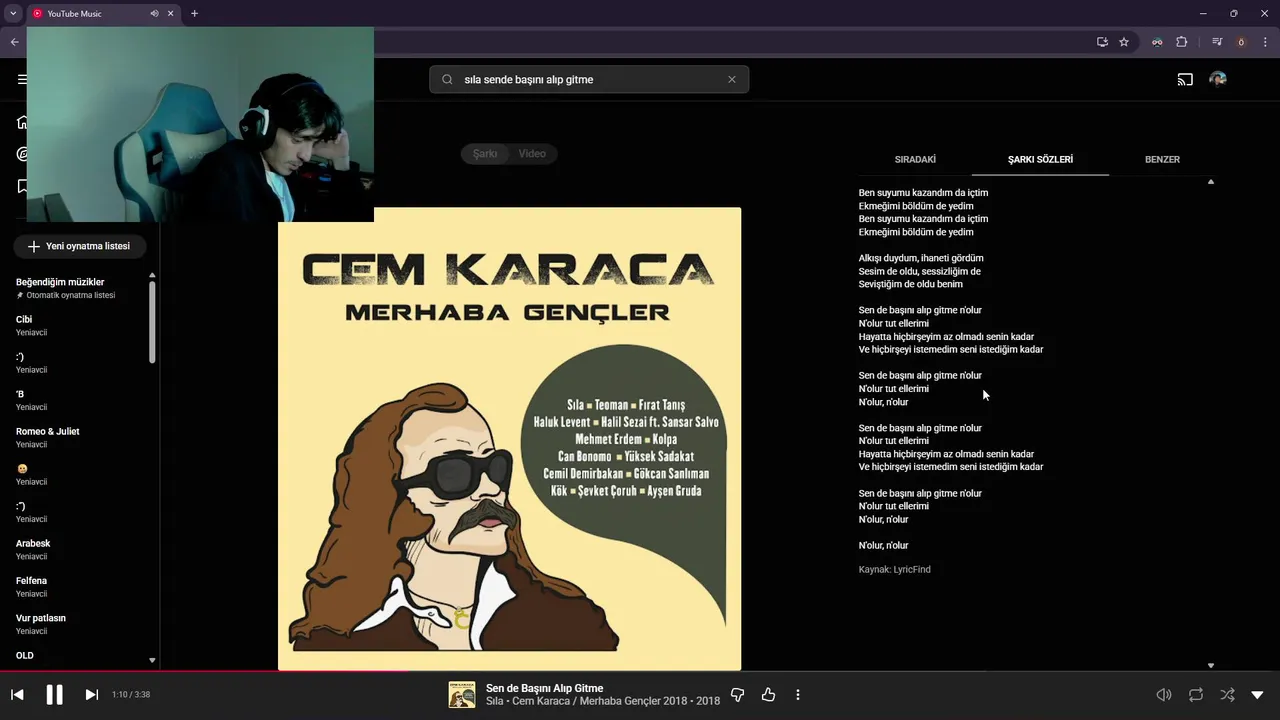Click the Kaynak: LyricFind source text
This screenshot has width=1280, height=720.
coord(894,569)
